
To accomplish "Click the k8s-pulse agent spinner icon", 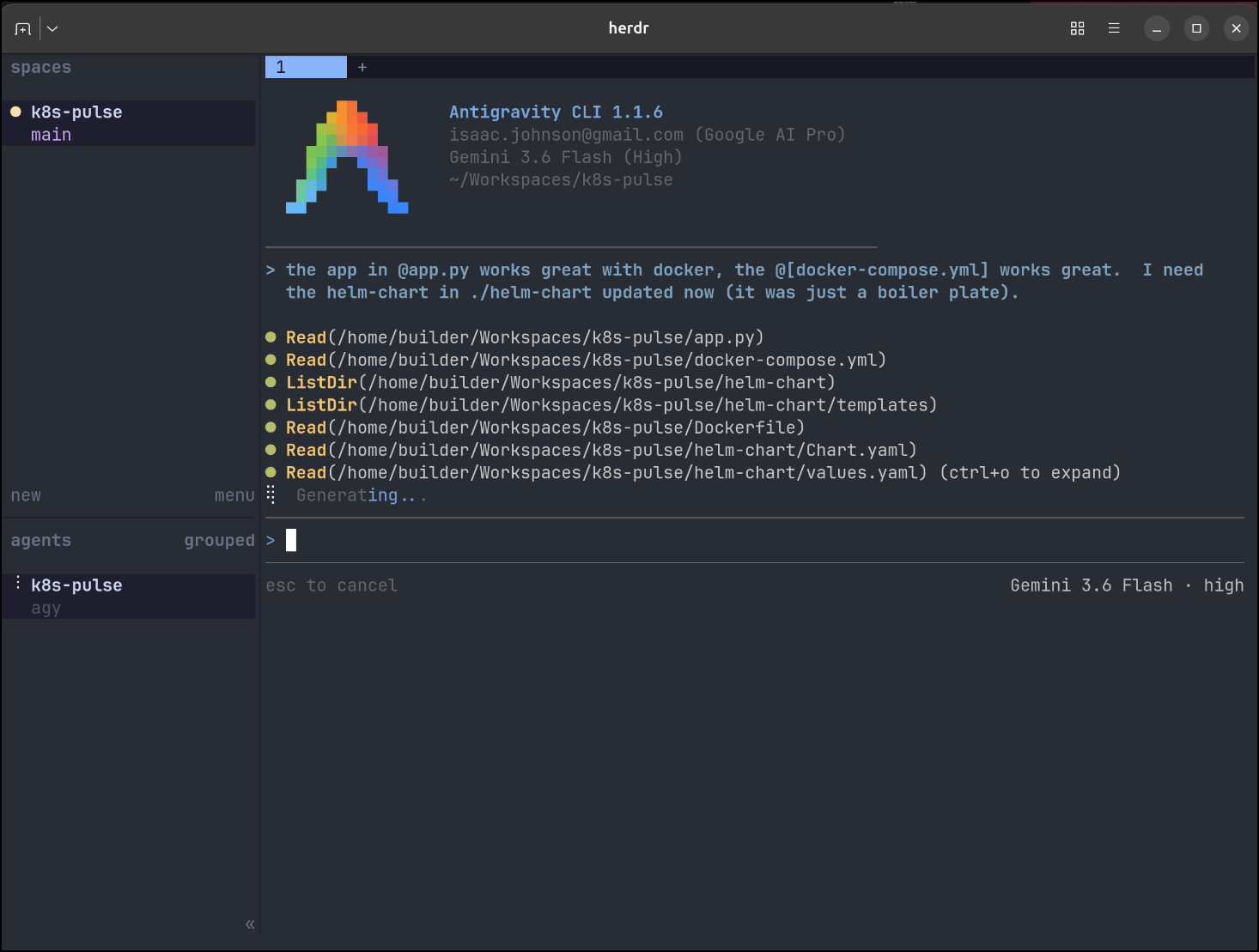I will pos(18,583).
